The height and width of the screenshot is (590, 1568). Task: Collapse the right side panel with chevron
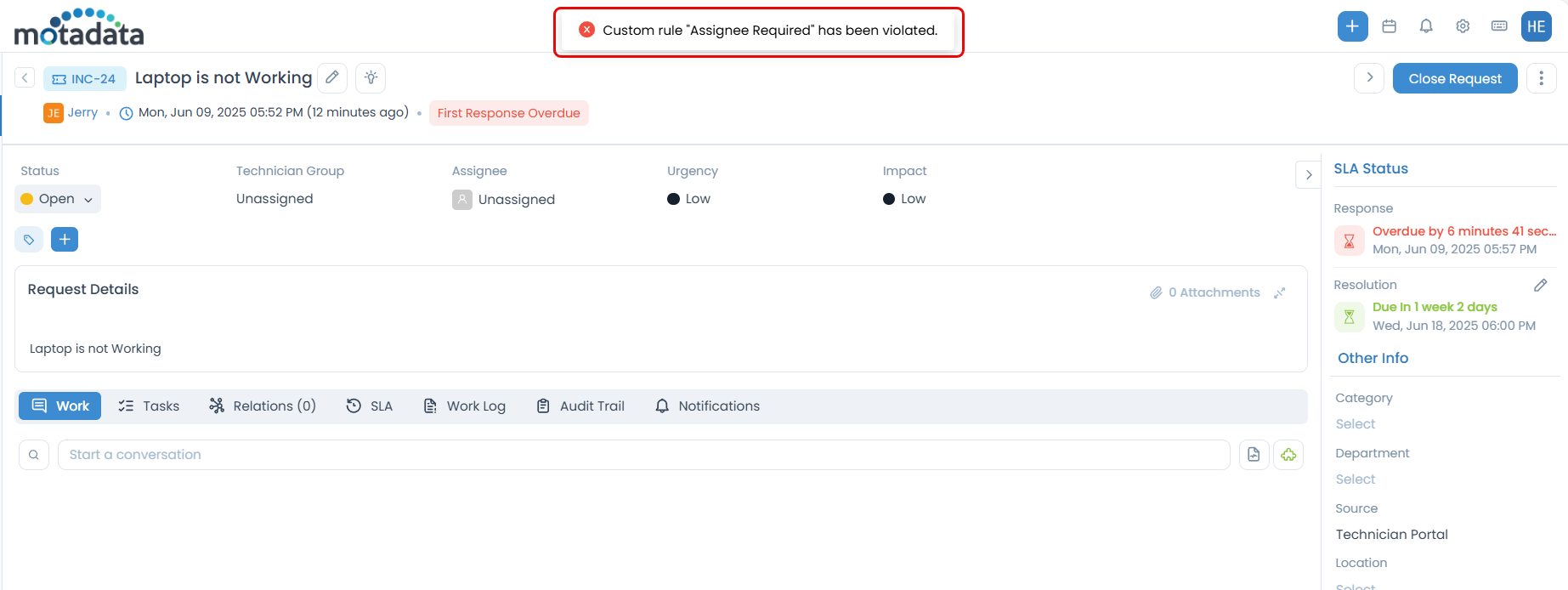[x=1309, y=175]
